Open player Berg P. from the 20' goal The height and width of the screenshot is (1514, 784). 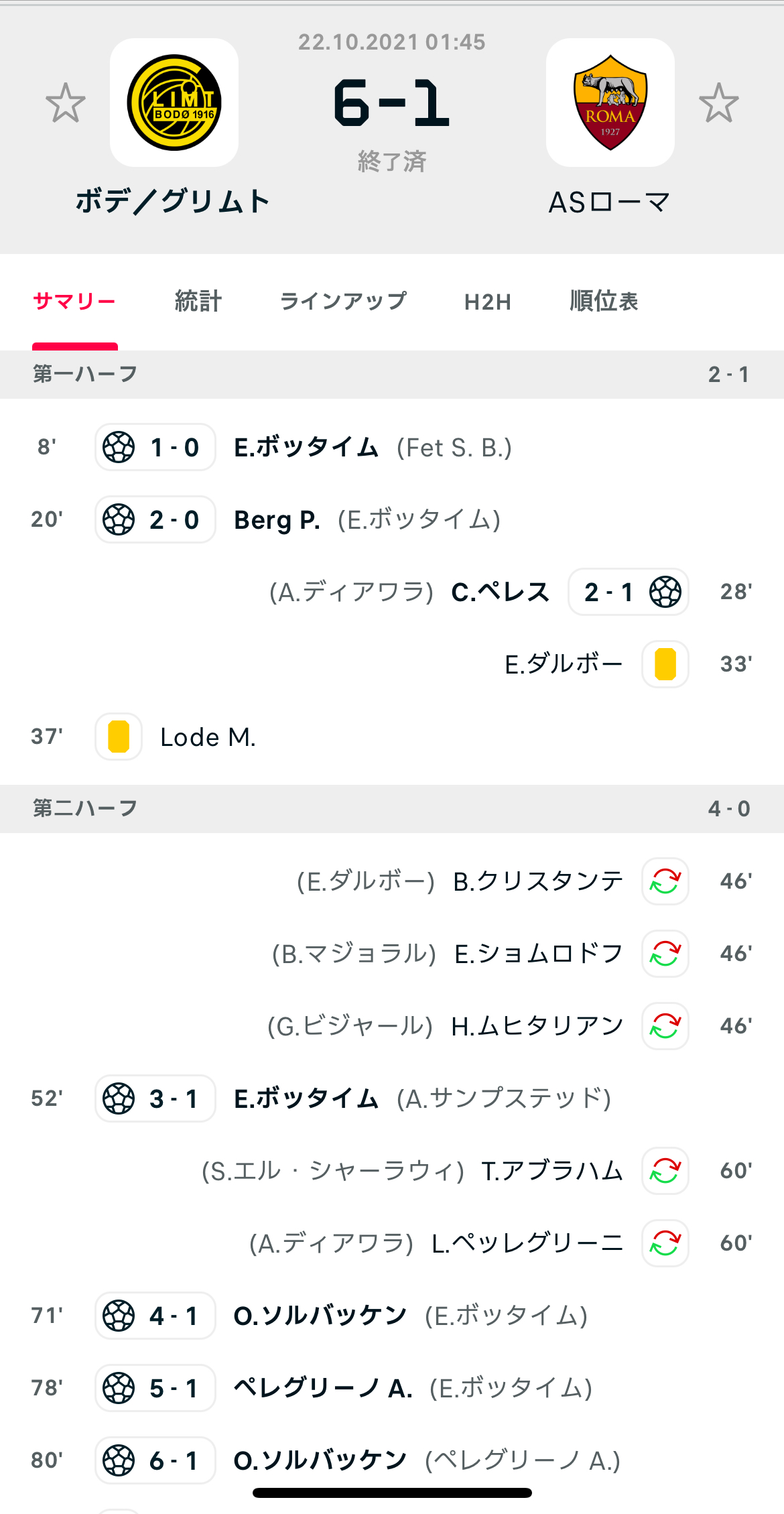coord(277,520)
